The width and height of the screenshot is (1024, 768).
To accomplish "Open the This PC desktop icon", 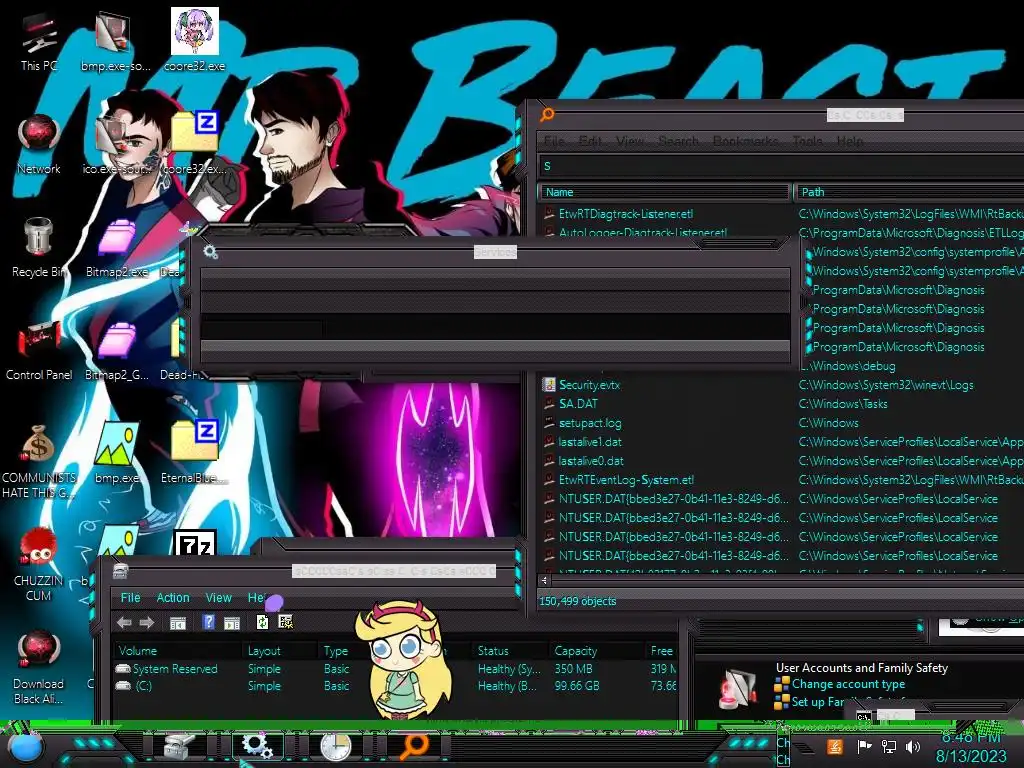I will [x=39, y=42].
